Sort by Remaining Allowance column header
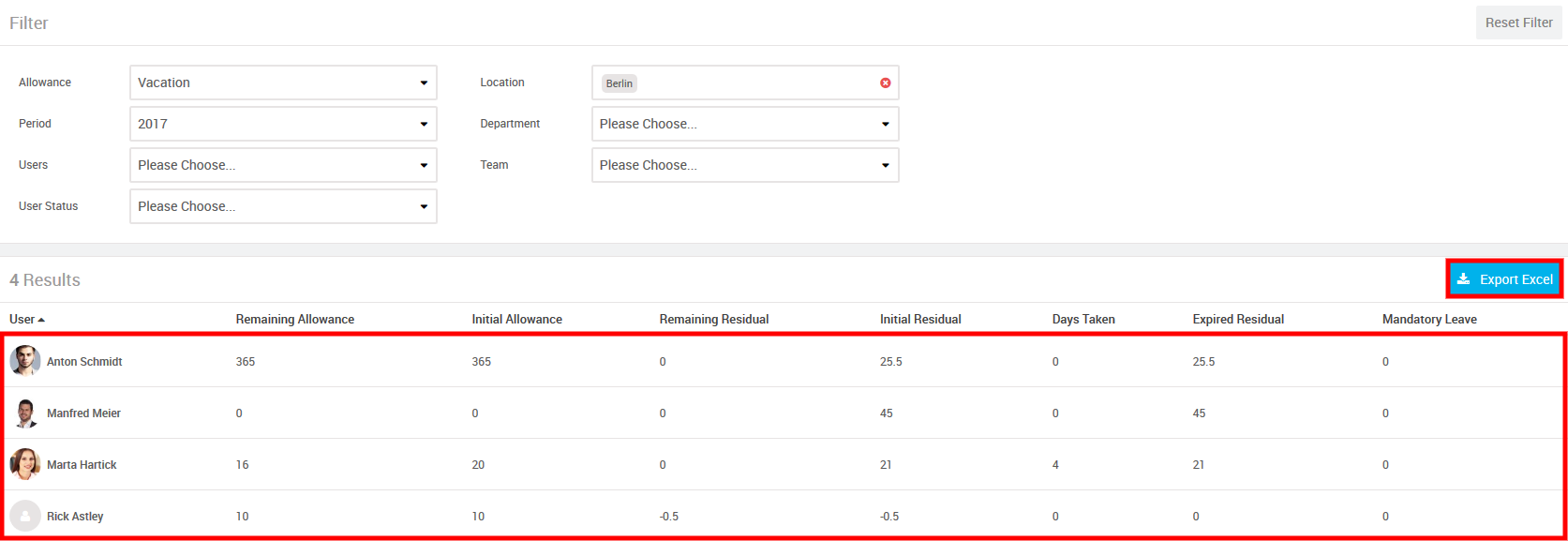This screenshot has height=541, width=1568. (294, 320)
